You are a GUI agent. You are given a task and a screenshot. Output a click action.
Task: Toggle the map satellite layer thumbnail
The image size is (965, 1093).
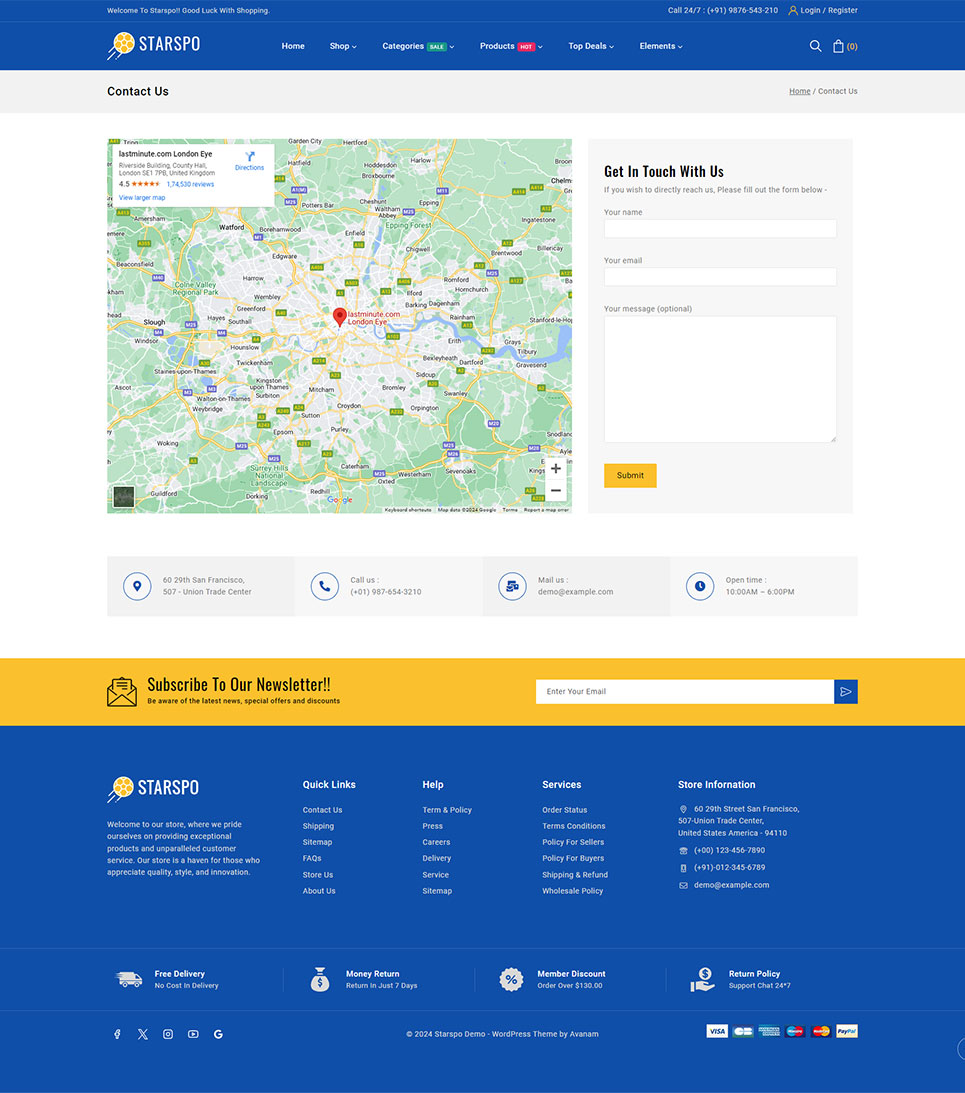coord(124,496)
